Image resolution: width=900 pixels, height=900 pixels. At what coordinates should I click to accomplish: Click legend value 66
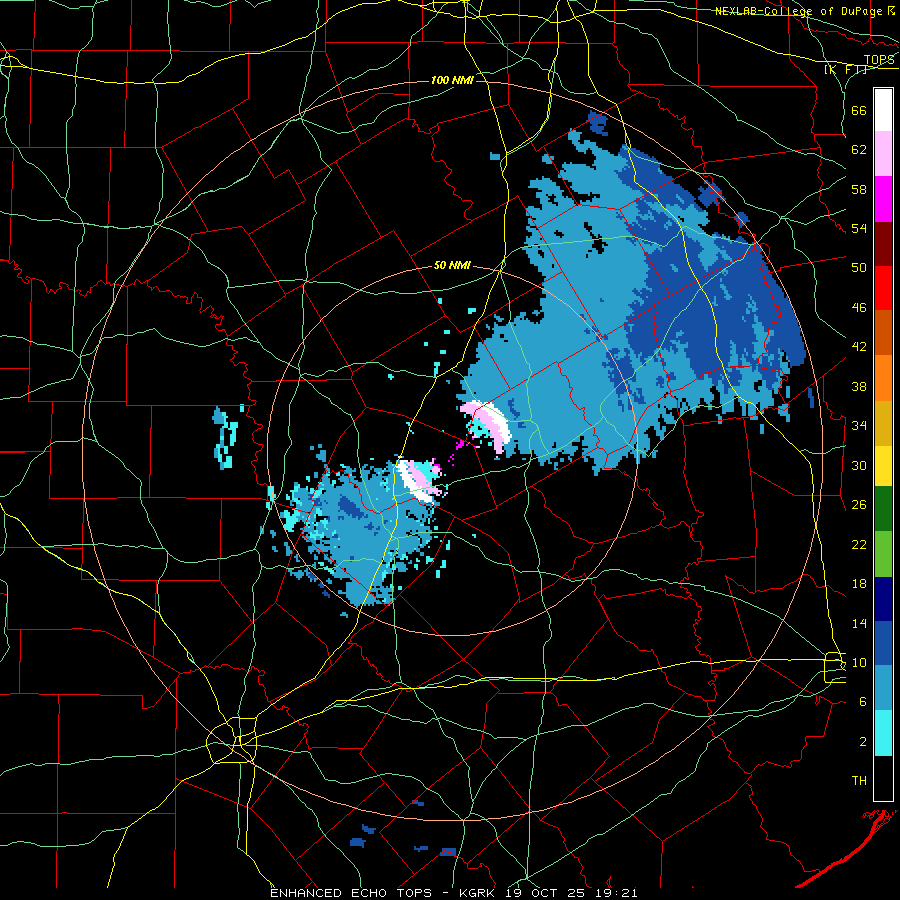click(859, 111)
